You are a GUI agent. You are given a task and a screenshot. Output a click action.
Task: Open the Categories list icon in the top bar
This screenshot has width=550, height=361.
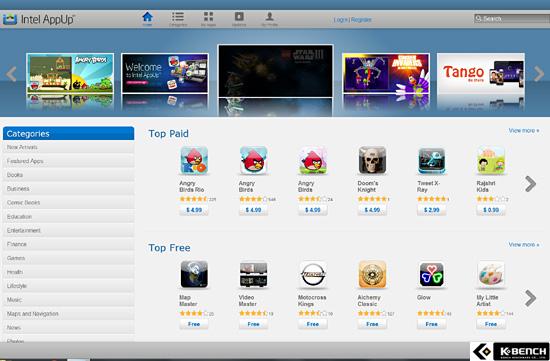point(178,17)
